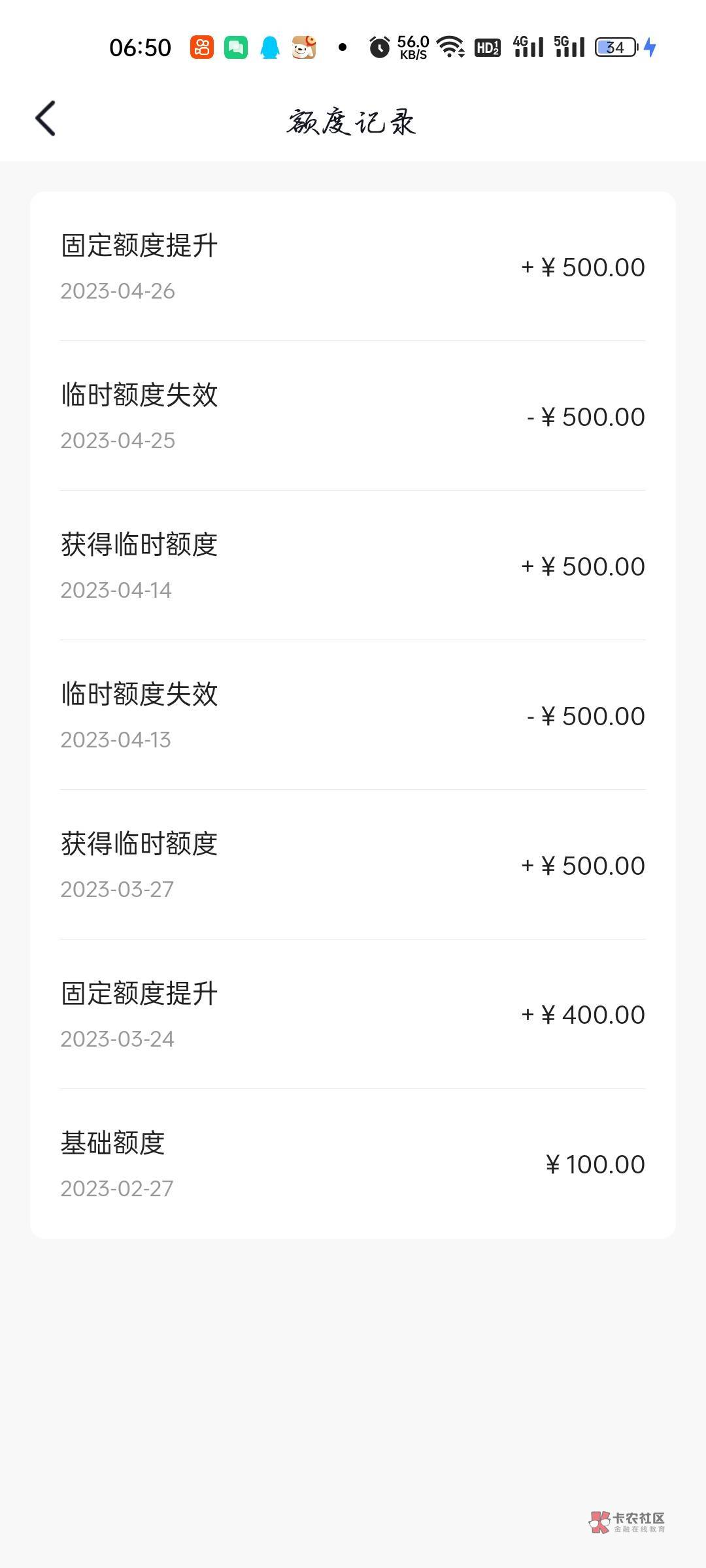Tap the 额度记录 page title
Viewport: 706px width, 1568px height.
click(x=352, y=122)
